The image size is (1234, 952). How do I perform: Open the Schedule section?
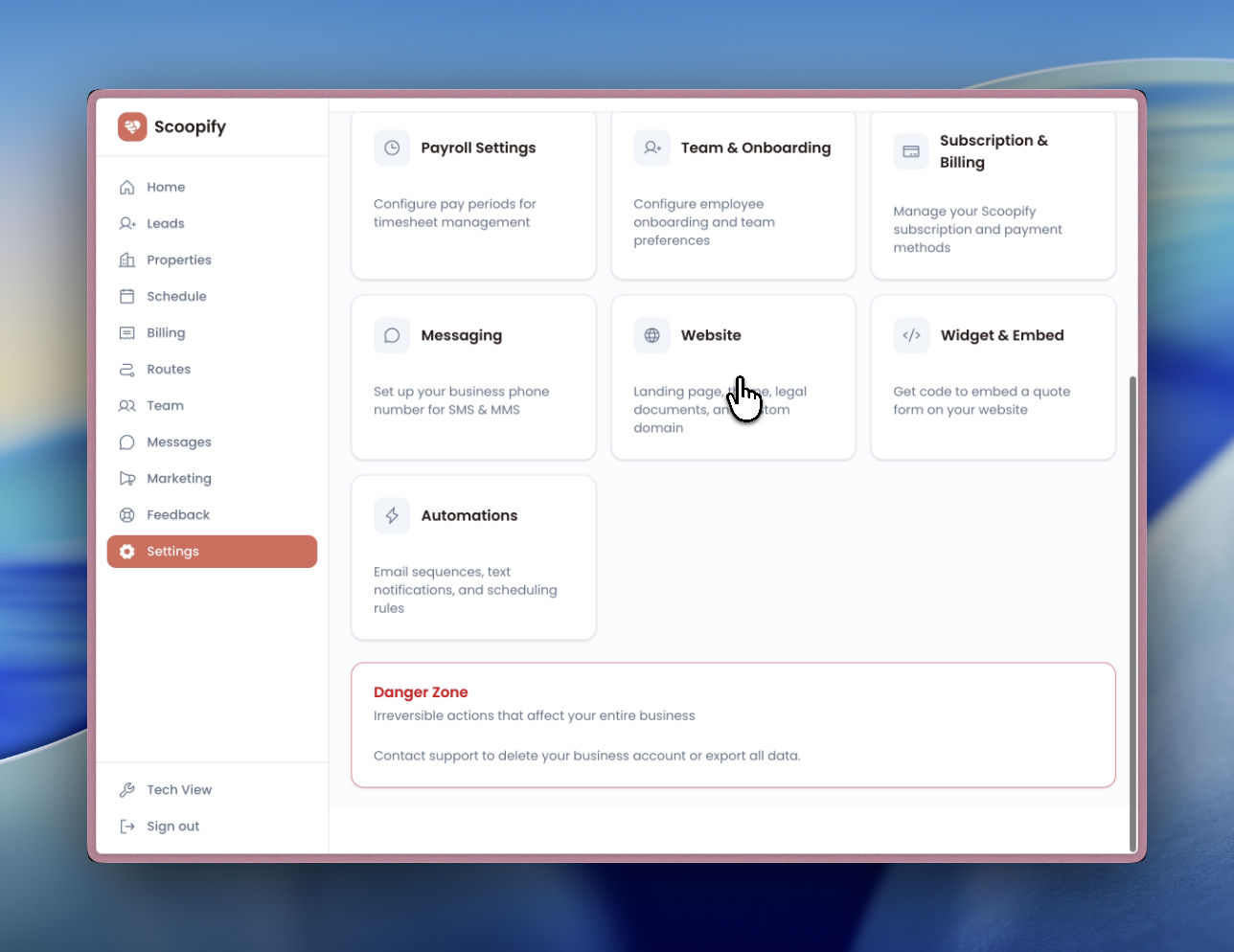[126, 296]
